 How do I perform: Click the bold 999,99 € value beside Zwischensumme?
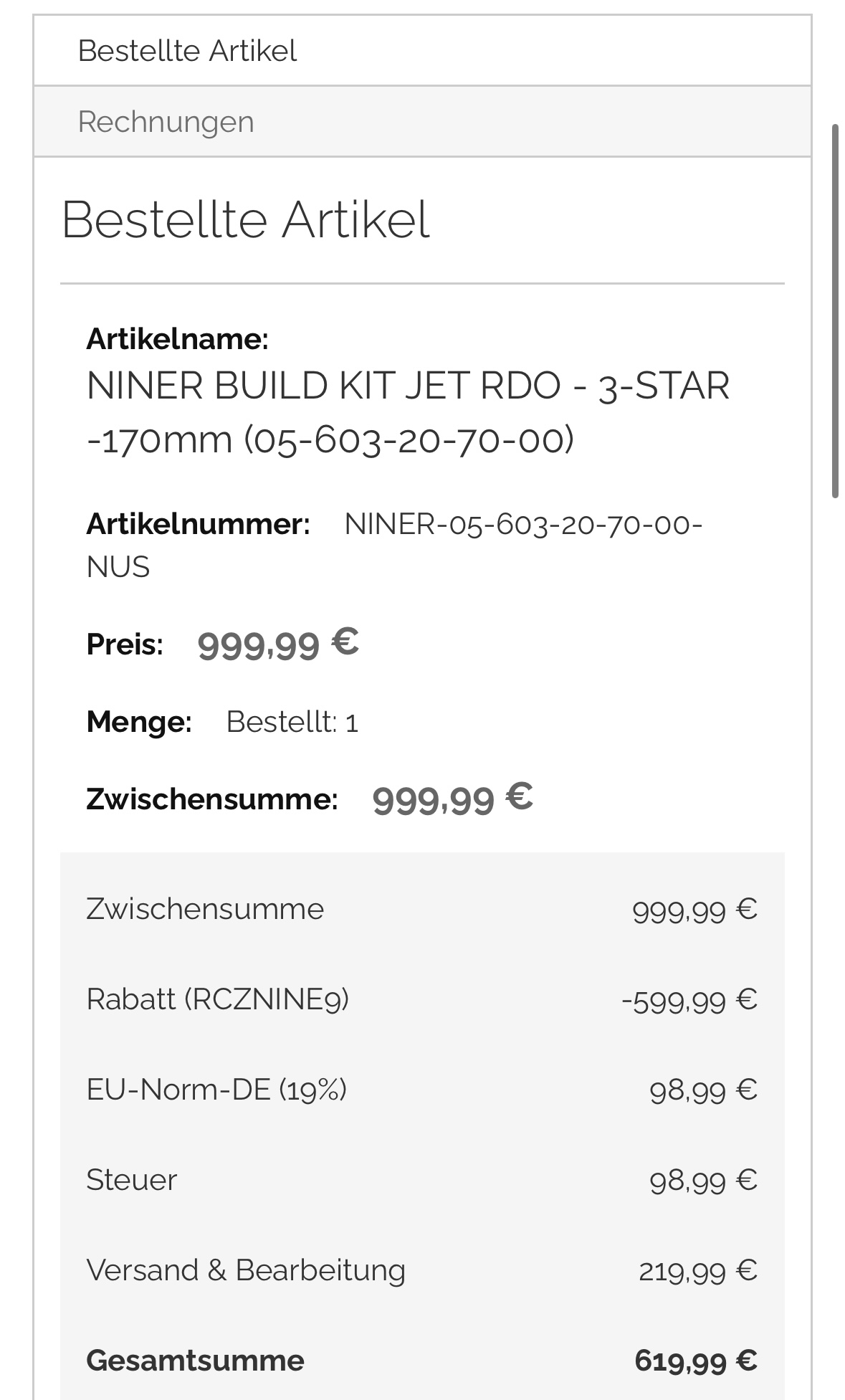452,799
